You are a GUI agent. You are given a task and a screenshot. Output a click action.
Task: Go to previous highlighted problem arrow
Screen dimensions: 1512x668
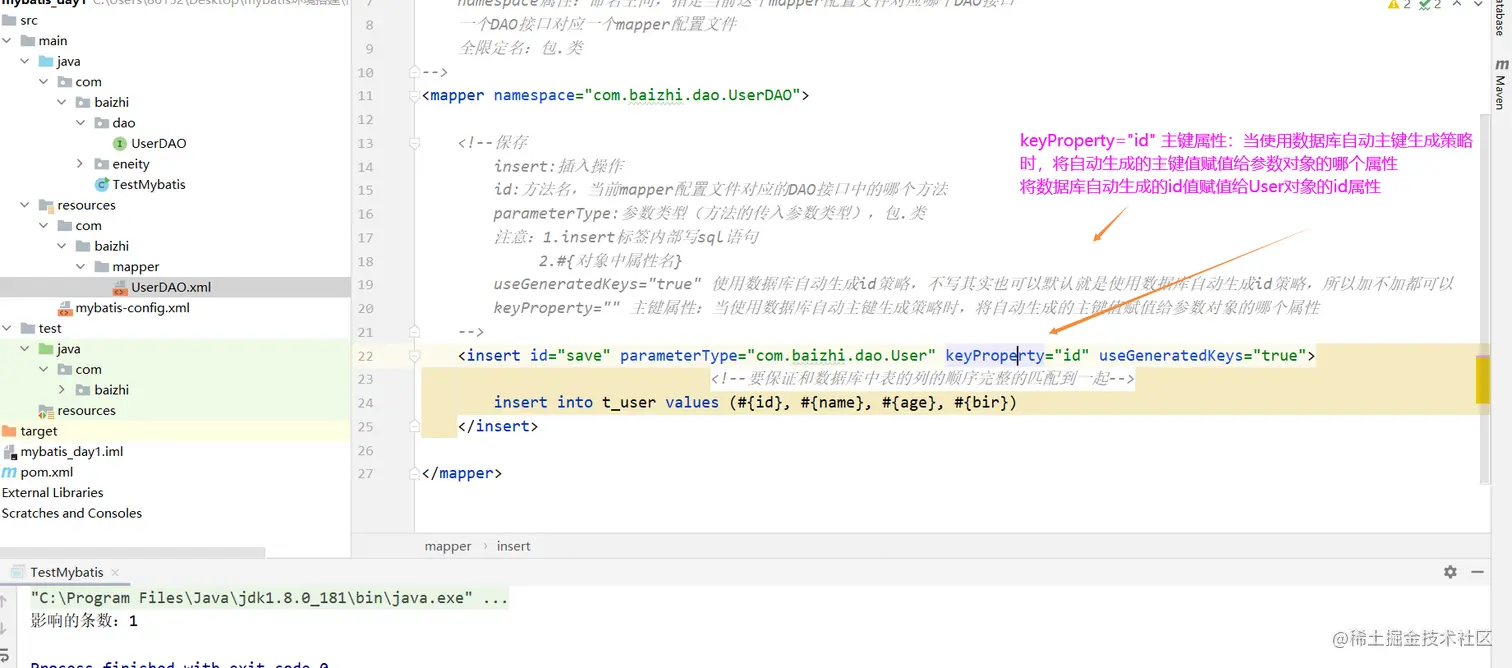pyautogui.click(x=1456, y=5)
